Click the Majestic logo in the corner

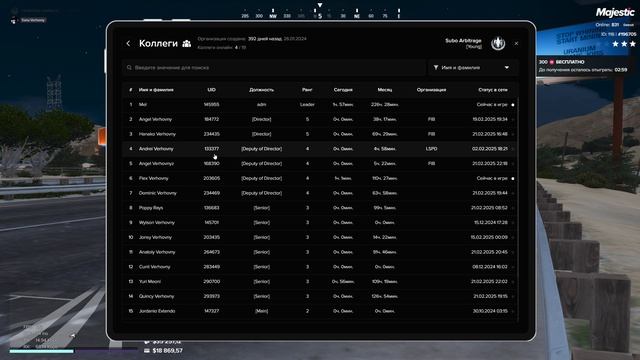(x=615, y=13)
